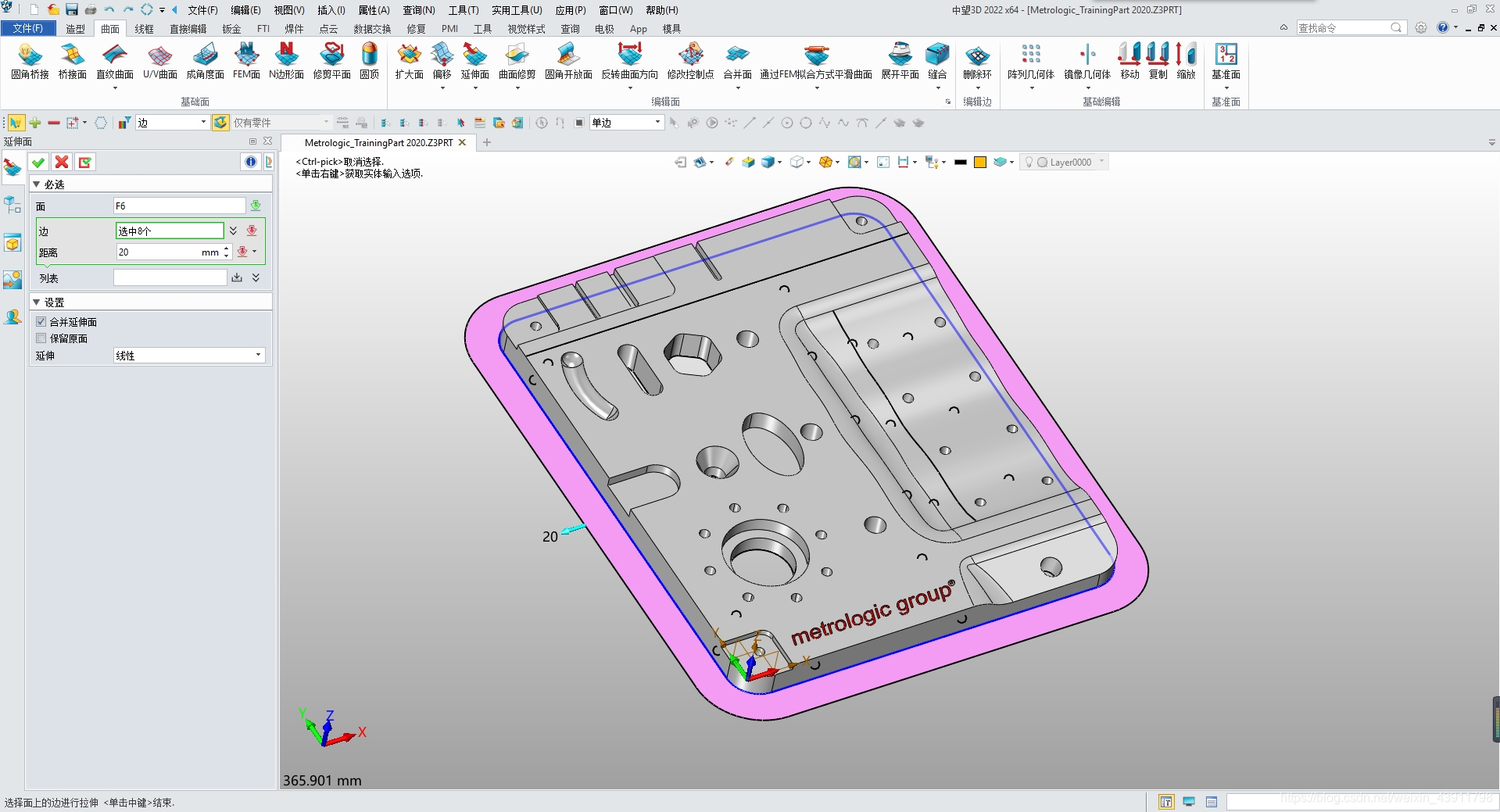The image size is (1500, 812).
Task: Expand the 边 field selection list chevron
Action: tap(233, 231)
